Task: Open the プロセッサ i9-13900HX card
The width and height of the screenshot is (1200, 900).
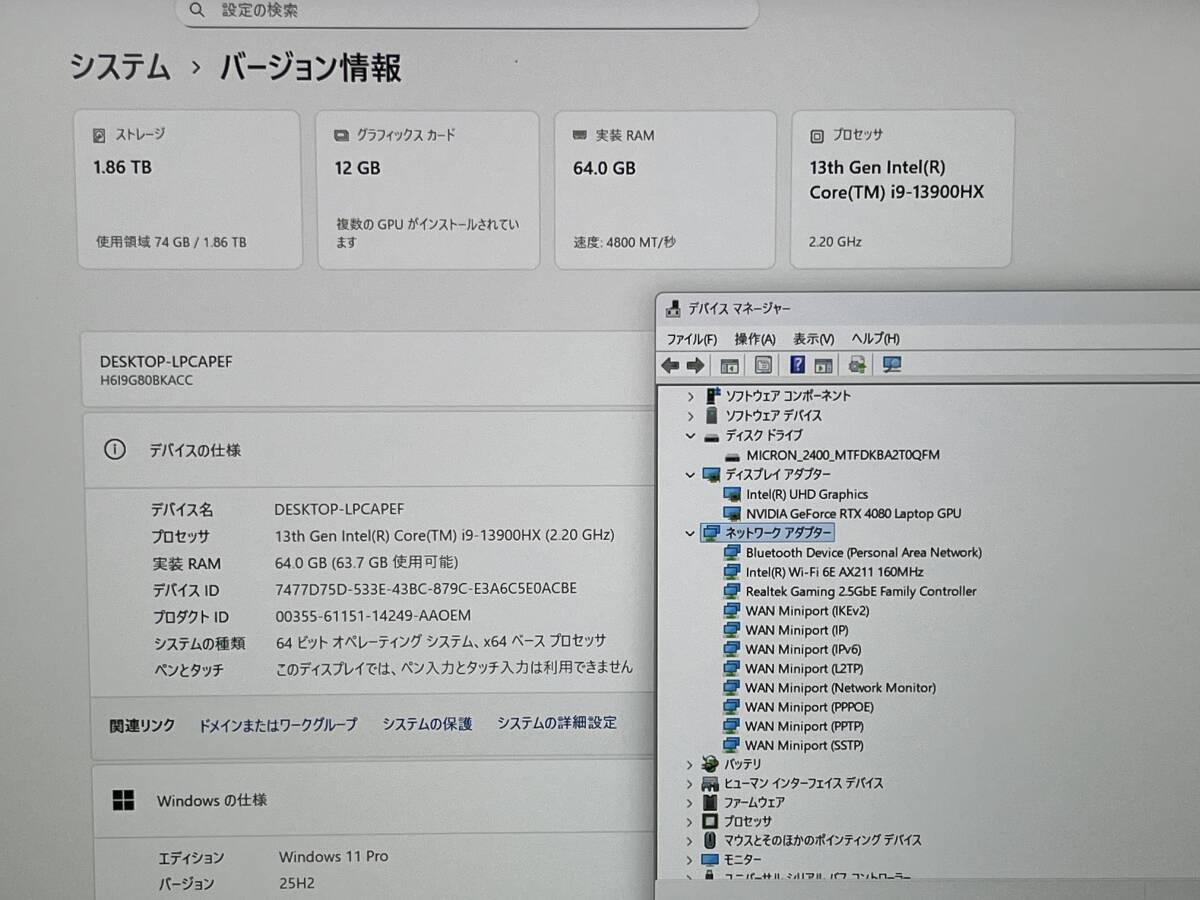Action: (902, 189)
